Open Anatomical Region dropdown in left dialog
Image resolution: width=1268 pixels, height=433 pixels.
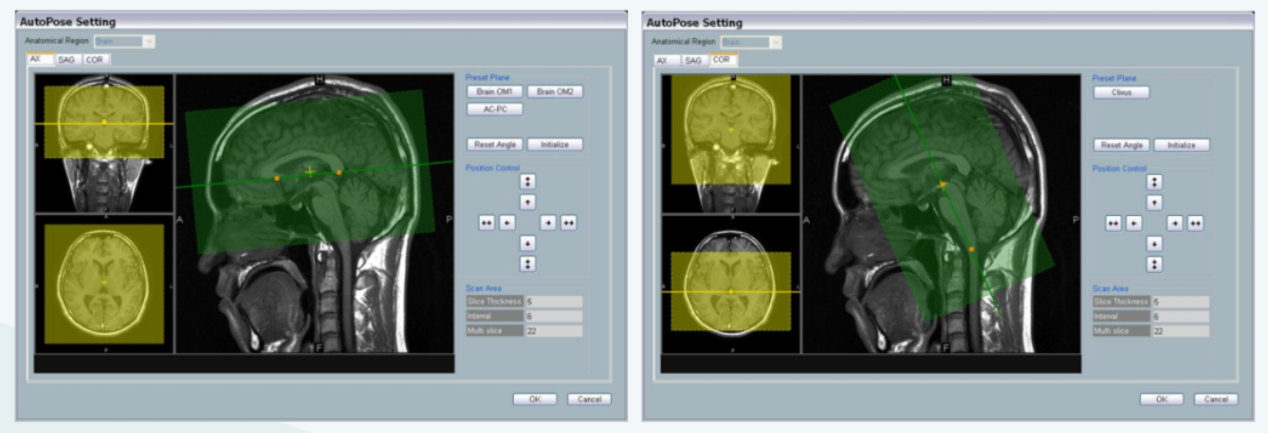click(x=125, y=41)
